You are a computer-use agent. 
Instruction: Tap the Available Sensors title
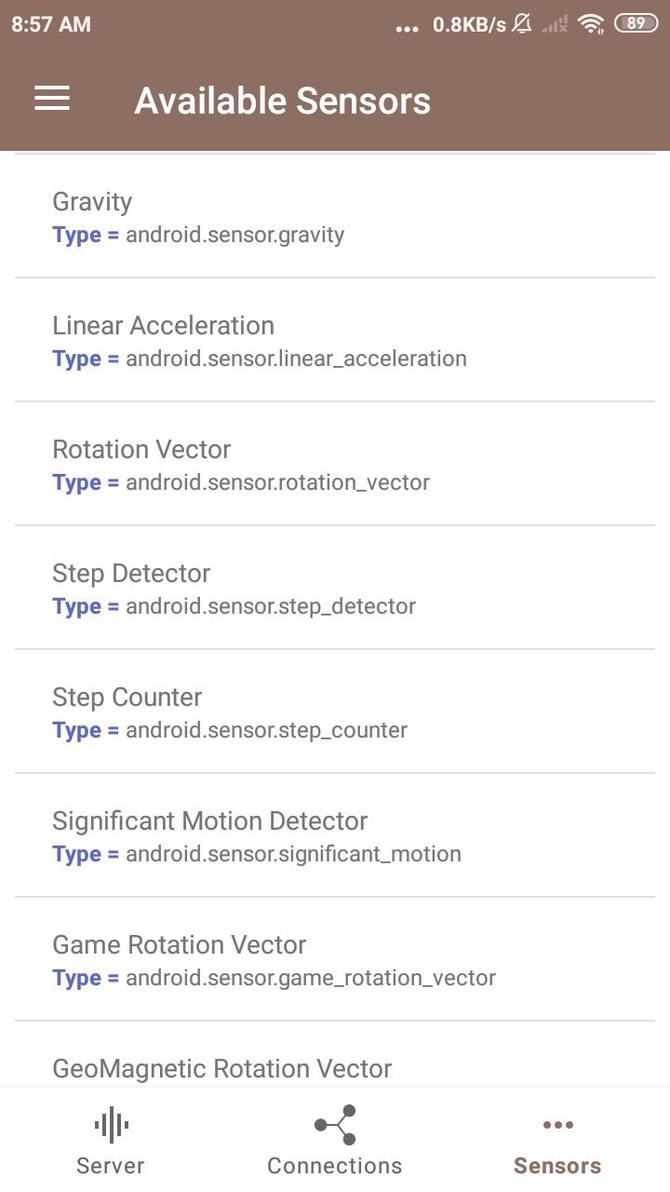[x=283, y=100]
